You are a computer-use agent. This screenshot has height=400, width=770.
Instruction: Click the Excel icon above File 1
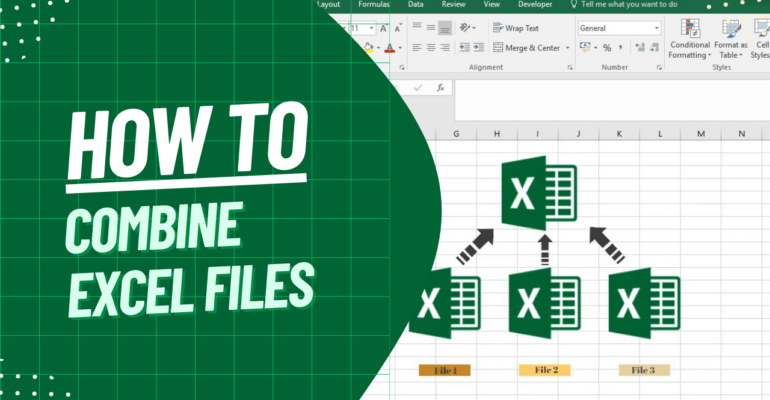coord(444,303)
